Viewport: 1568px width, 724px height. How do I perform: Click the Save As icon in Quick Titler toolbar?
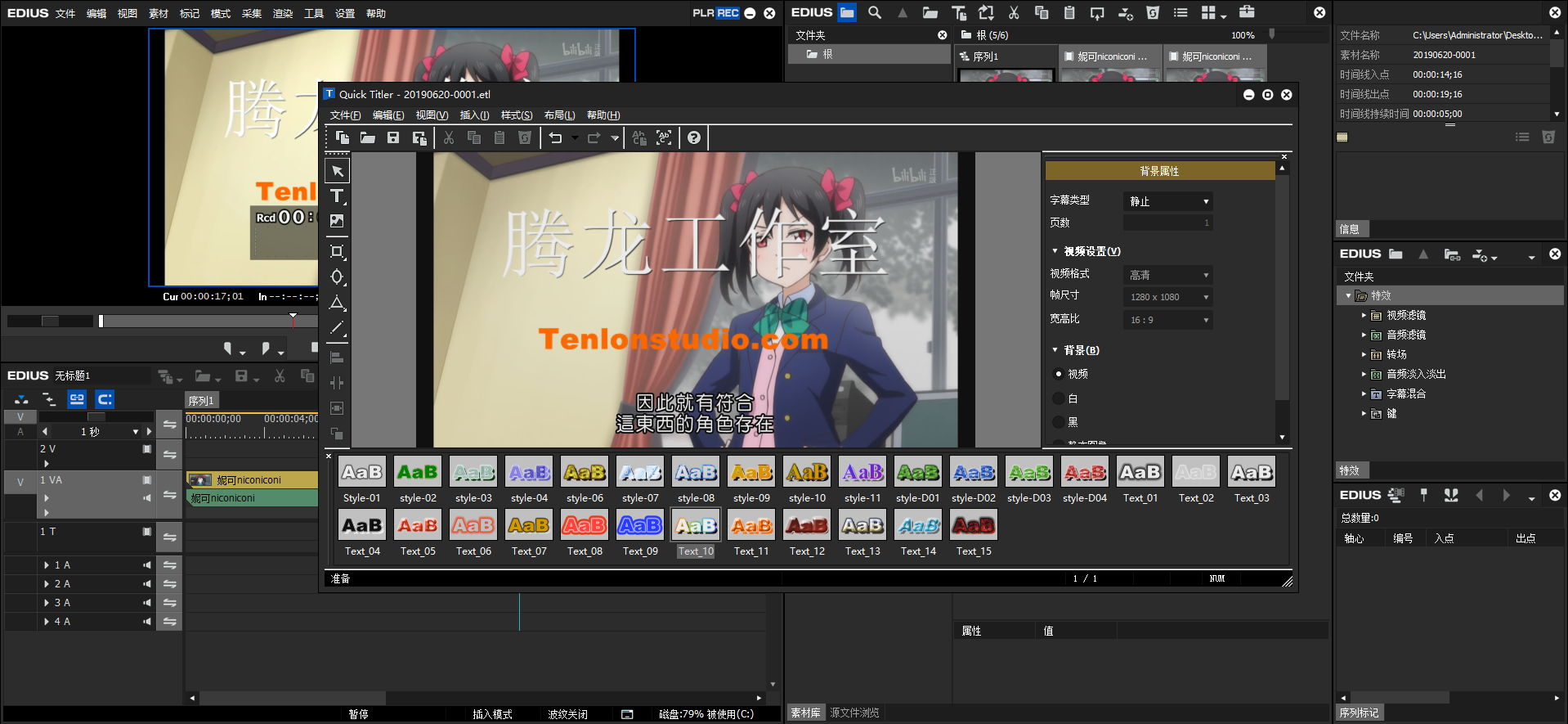(419, 137)
